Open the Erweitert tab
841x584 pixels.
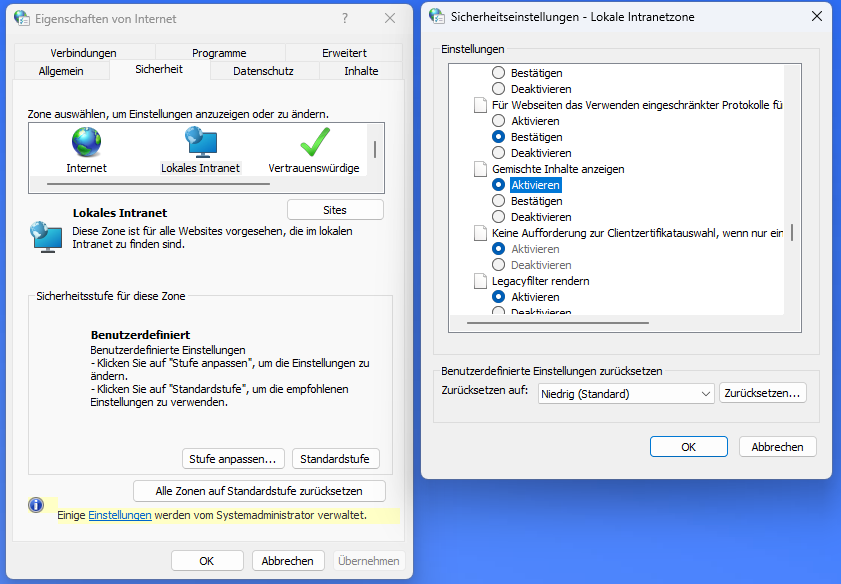click(x=344, y=53)
